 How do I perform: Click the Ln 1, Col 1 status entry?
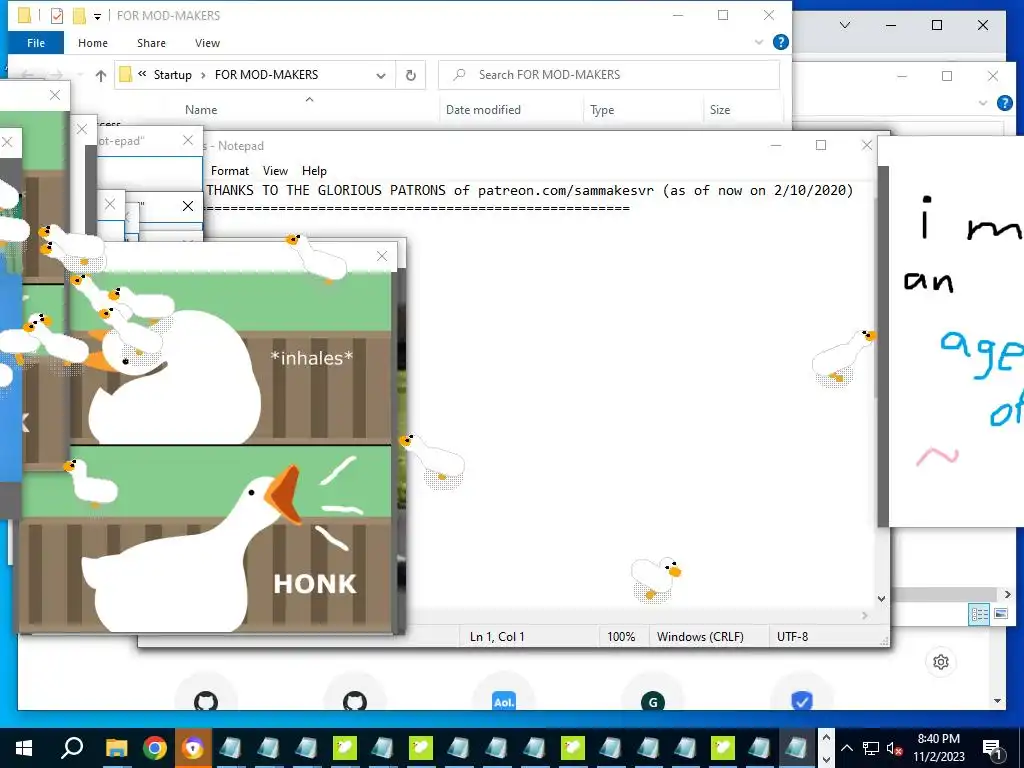pos(497,636)
